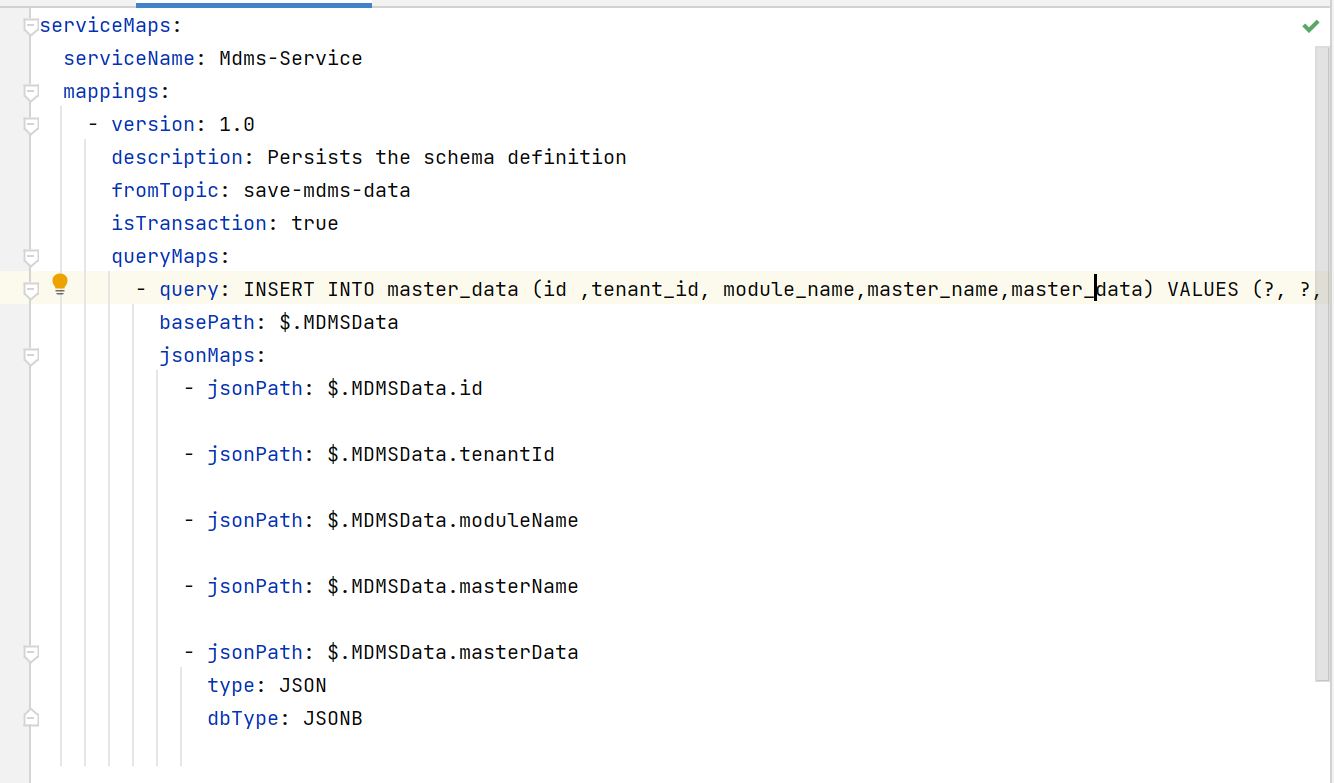The height and width of the screenshot is (783, 1334).
Task: Click fold end marker beside dbType line
Action: [31, 719]
